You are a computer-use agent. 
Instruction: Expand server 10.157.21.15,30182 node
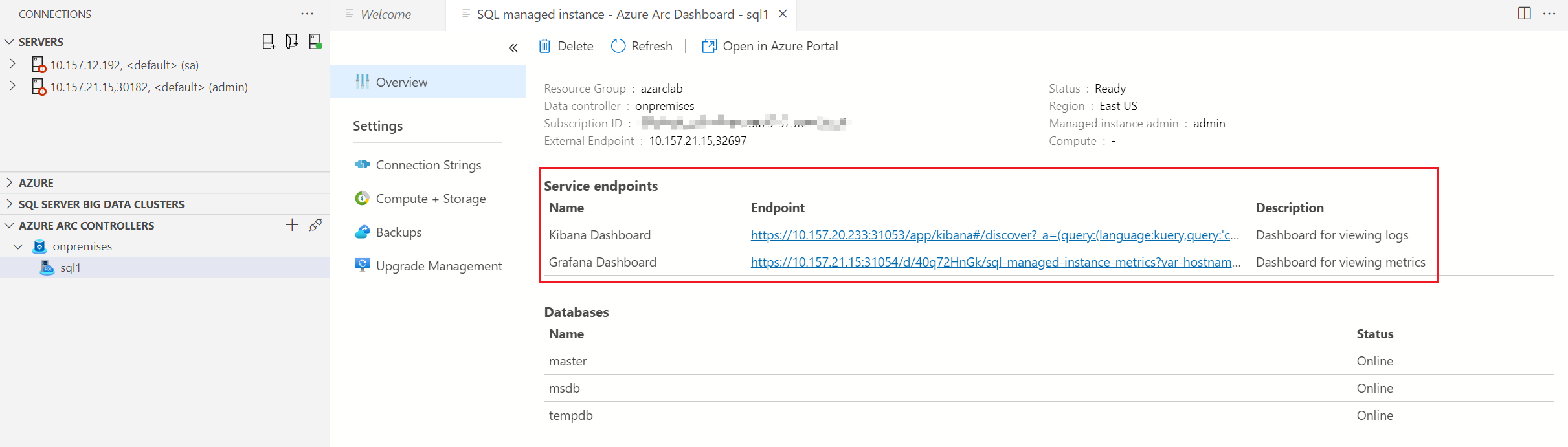pos(12,86)
